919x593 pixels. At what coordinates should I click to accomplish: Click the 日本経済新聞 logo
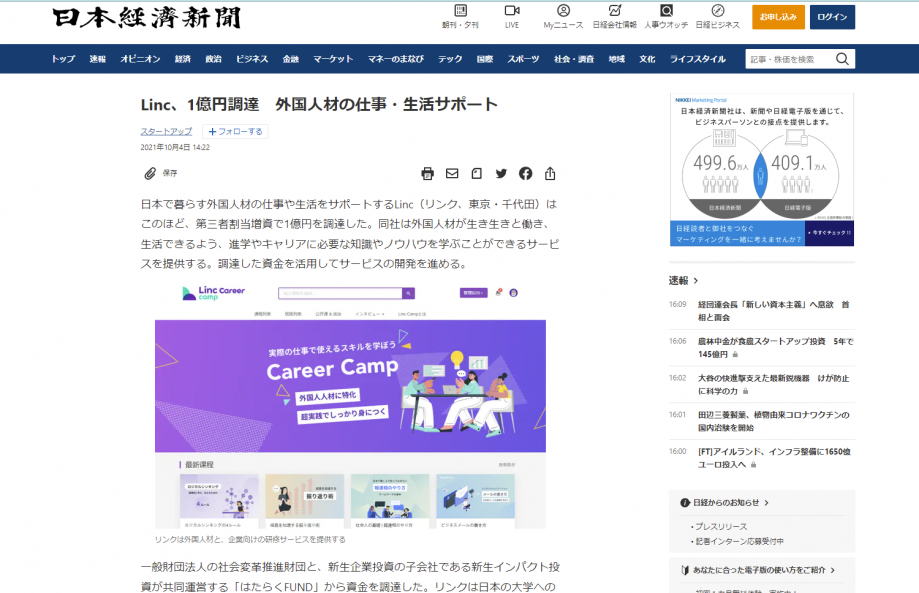pyautogui.click(x=147, y=18)
